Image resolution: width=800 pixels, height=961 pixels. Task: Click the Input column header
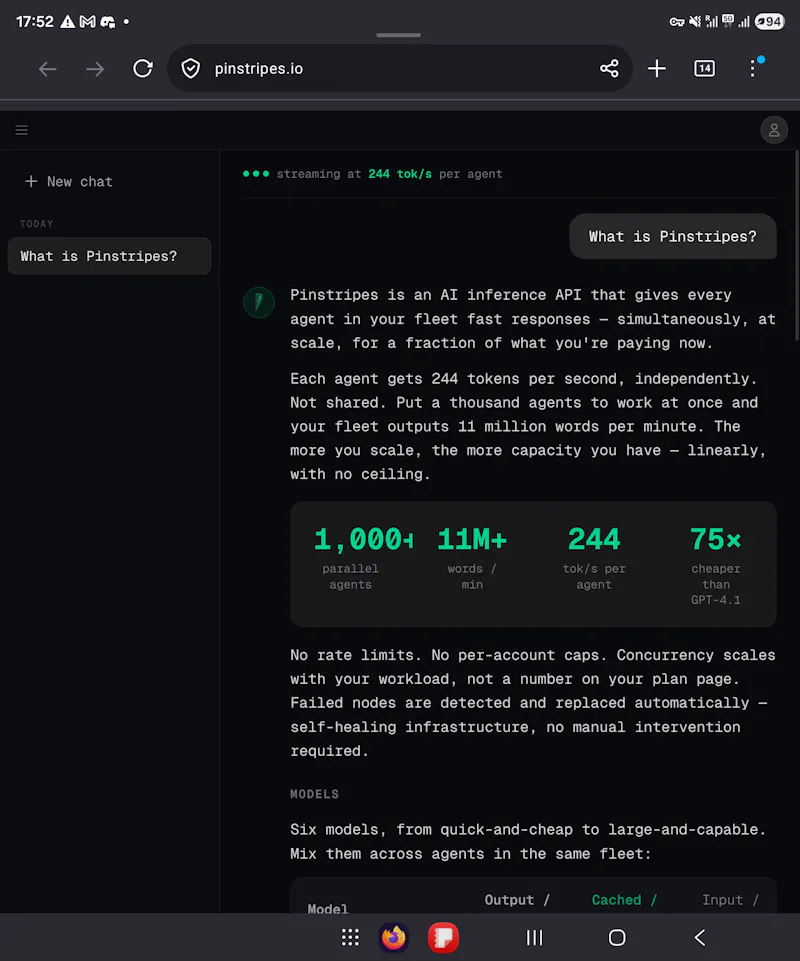tap(730, 900)
